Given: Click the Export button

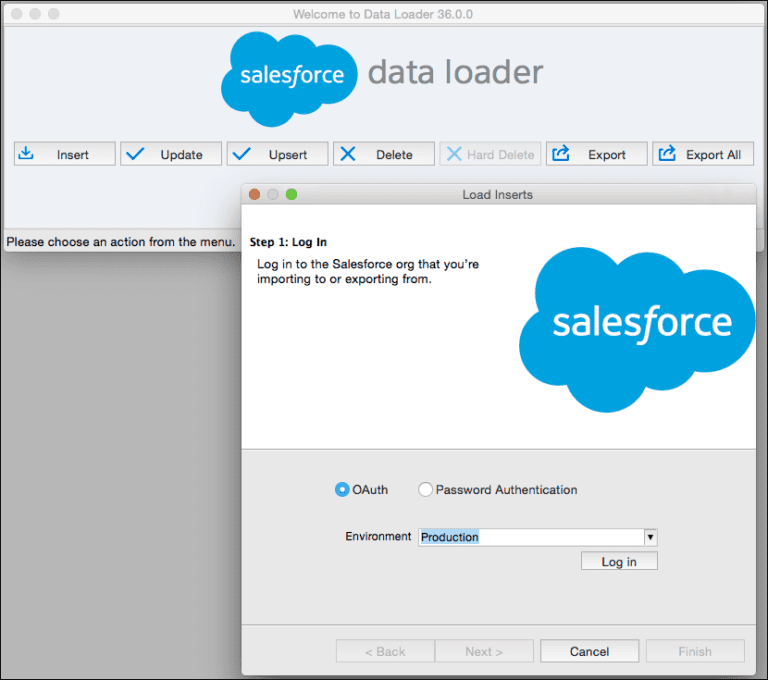Looking at the screenshot, I should click(x=597, y=154).
